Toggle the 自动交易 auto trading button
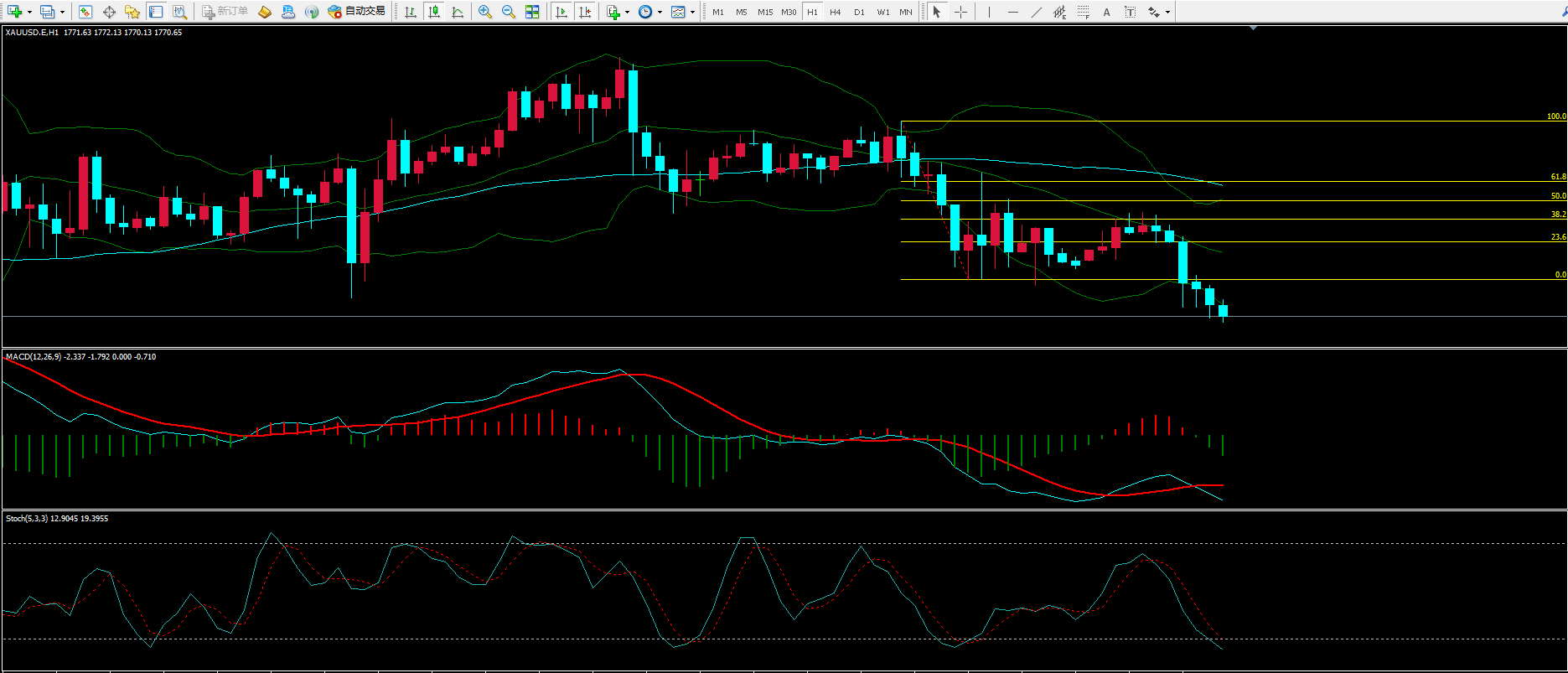The width and height of the screenshot is (1568, 673). [357, 12]
